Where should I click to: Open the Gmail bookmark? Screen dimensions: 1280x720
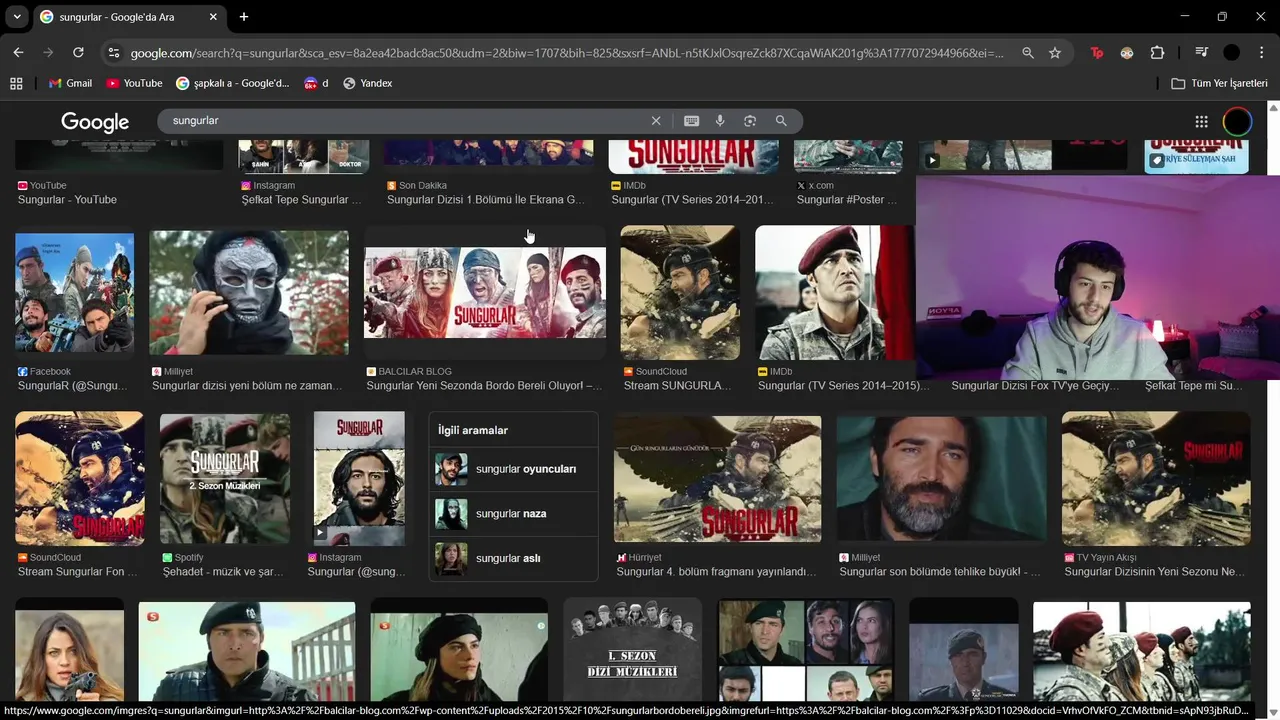coord(71,83)
